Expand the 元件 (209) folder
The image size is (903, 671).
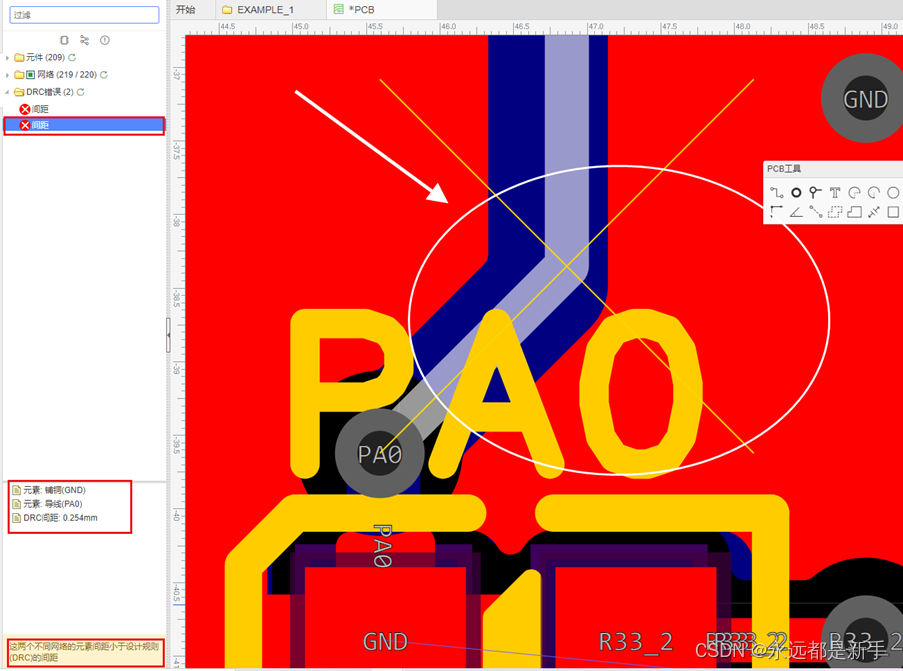8,57
